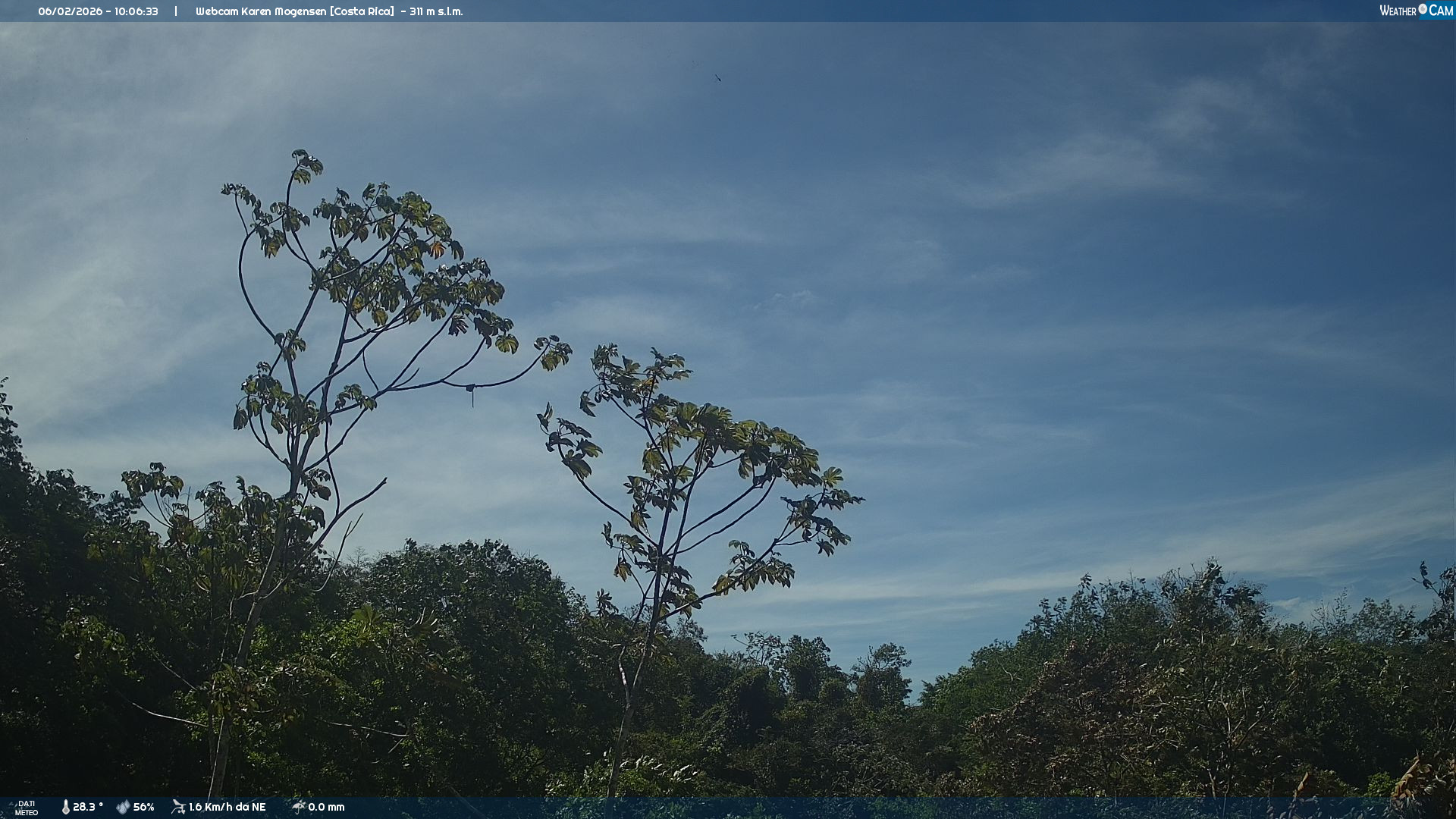
Task: Click the thermometer temperature icon
Action: tap(65, 807)
